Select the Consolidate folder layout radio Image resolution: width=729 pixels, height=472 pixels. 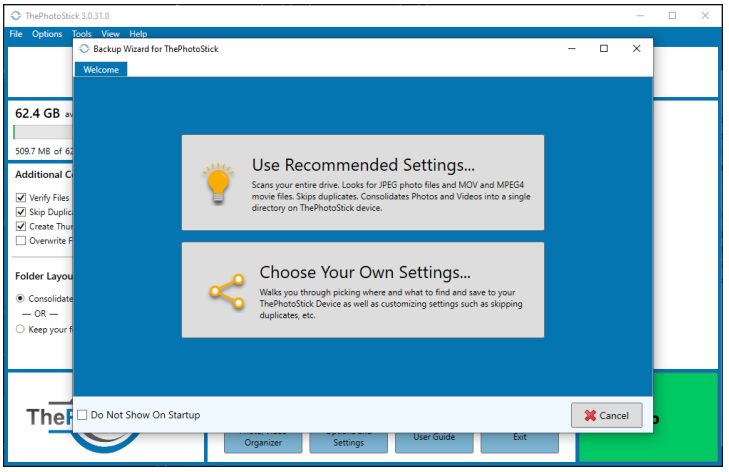[x=20, y=298]
